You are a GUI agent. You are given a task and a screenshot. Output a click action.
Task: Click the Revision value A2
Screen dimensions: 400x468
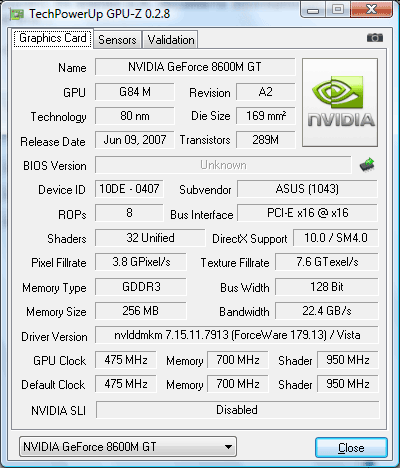coord(266,92)
